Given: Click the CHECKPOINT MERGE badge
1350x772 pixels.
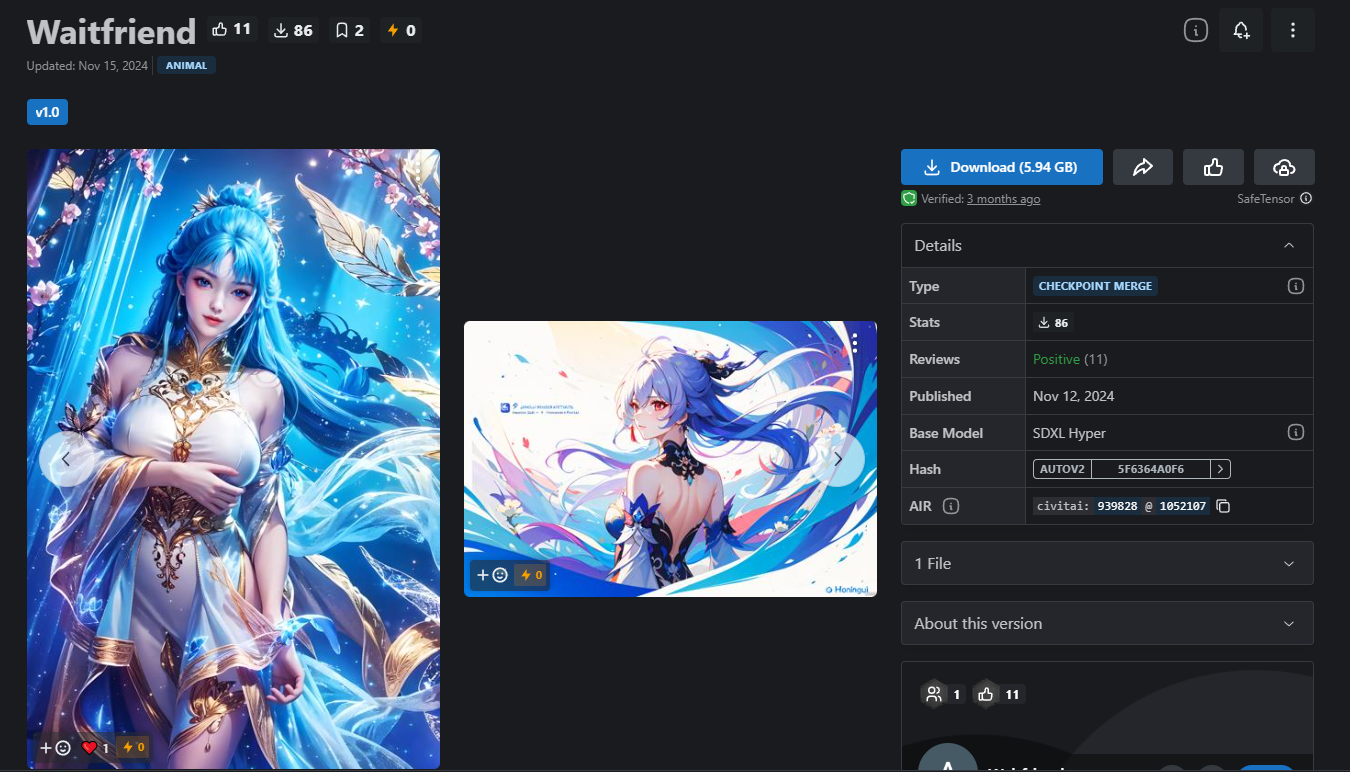Looking at the screenshot, I should 1095,286.
